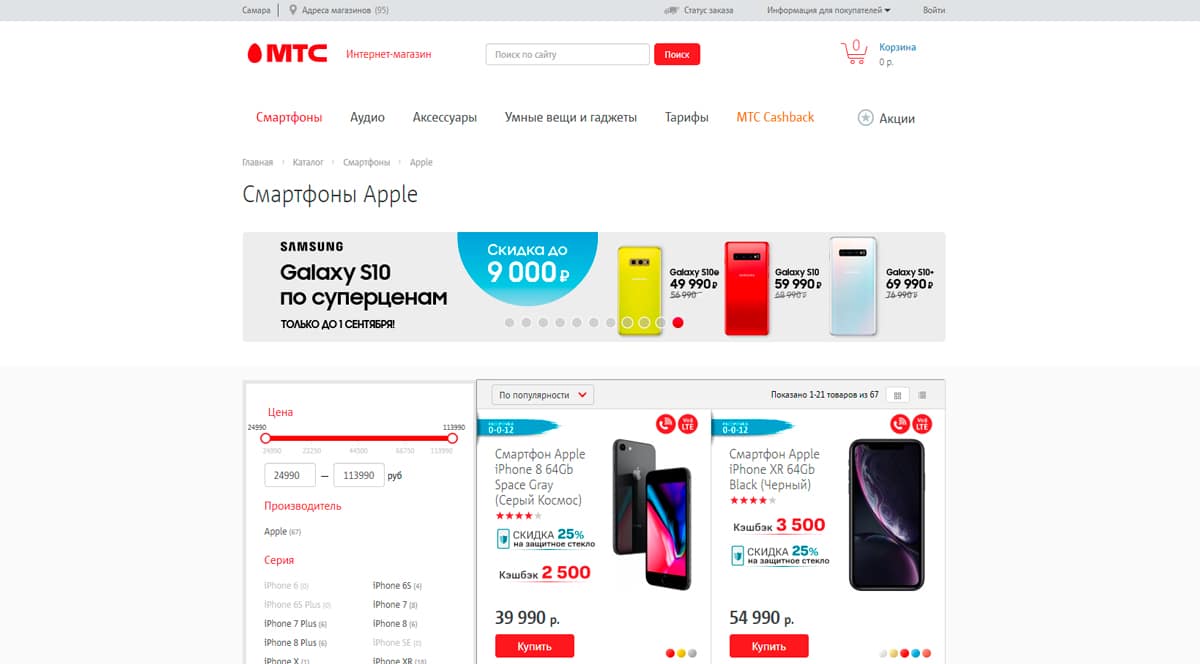Buy the iPhone XR 64Gb Black
Viewport: 1200px width, 664px height.
[x=769, y=646]
